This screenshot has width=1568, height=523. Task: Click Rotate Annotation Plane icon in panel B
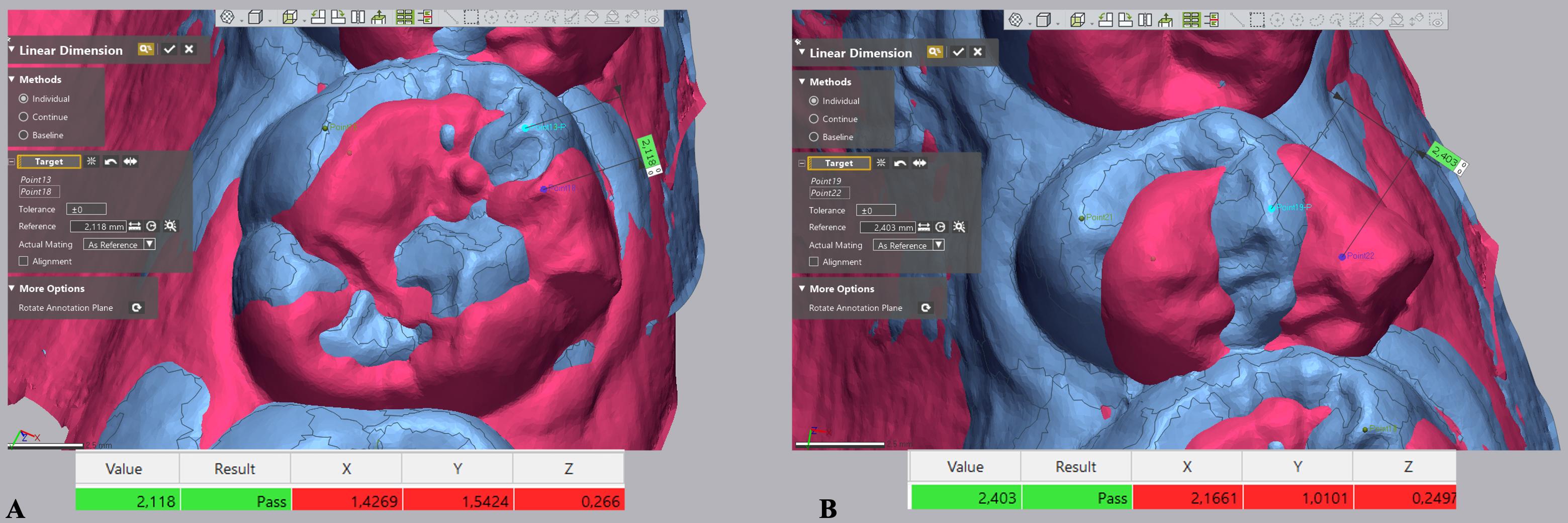tap(926, 307)
